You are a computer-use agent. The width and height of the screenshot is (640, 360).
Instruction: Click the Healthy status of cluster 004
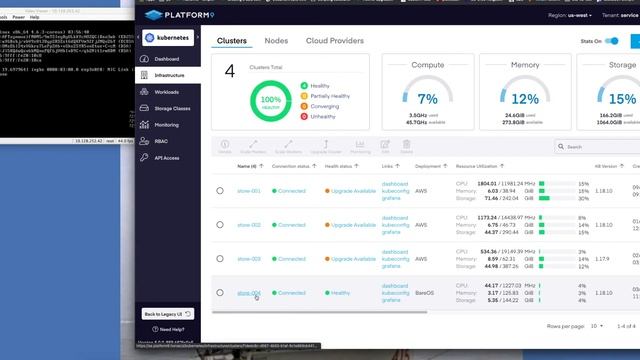coord(337,293)
